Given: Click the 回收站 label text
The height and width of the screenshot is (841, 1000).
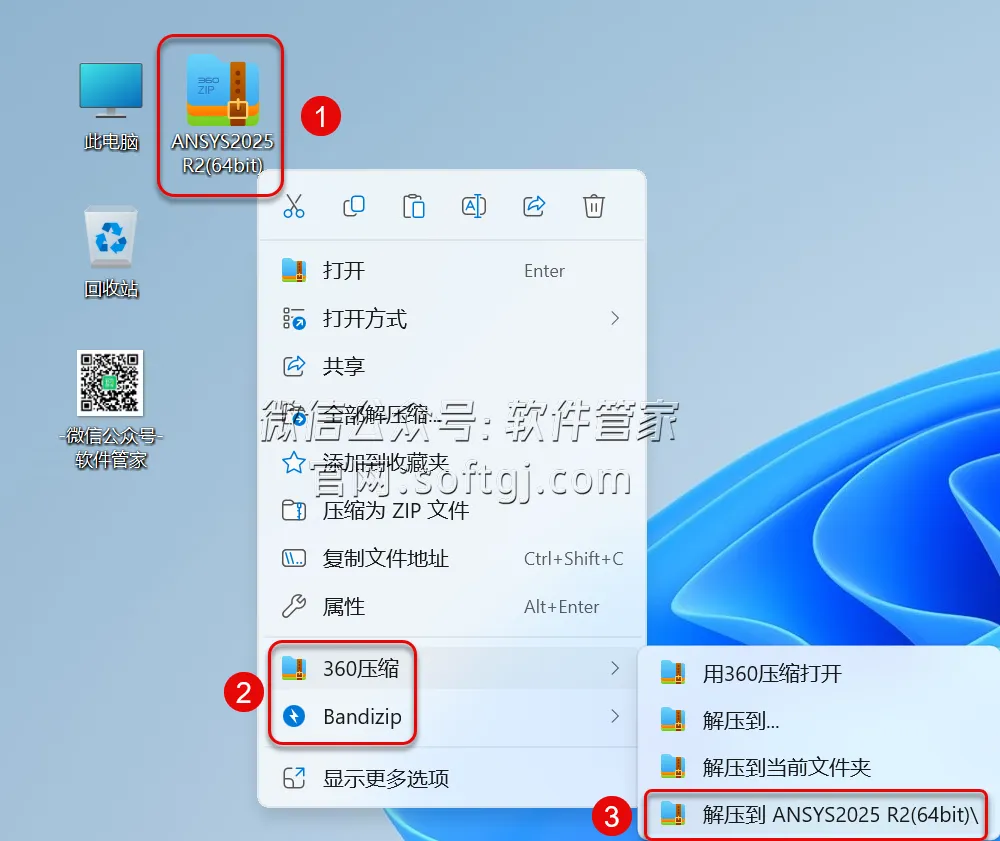Looking at the screenshot, I should [x=111, y=289].
